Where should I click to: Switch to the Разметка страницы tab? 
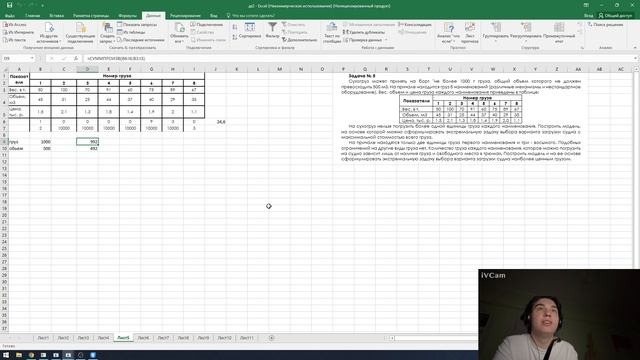[91, 16]
